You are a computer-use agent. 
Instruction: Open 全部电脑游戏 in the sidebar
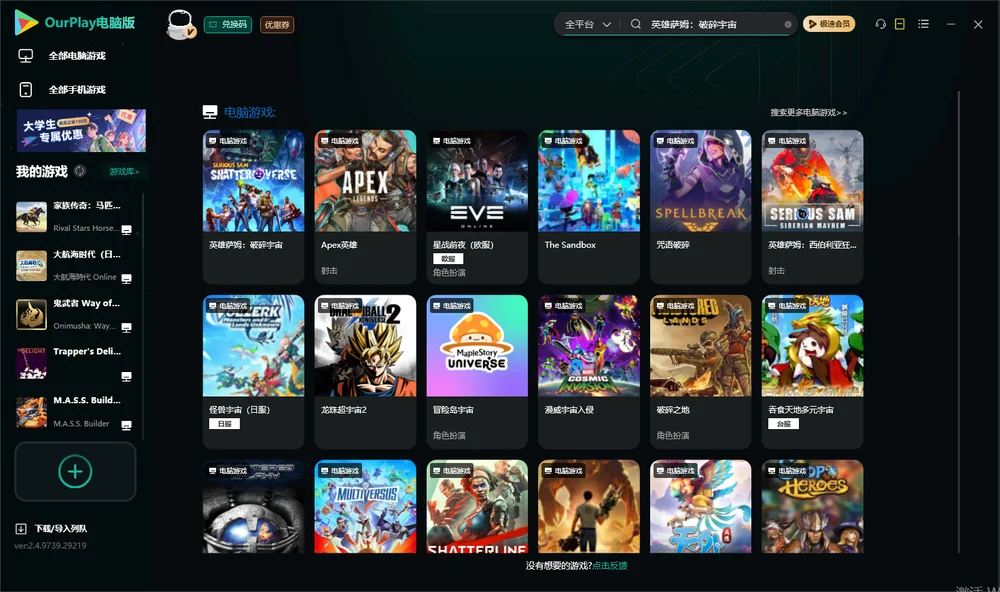[x=62, y=56]
